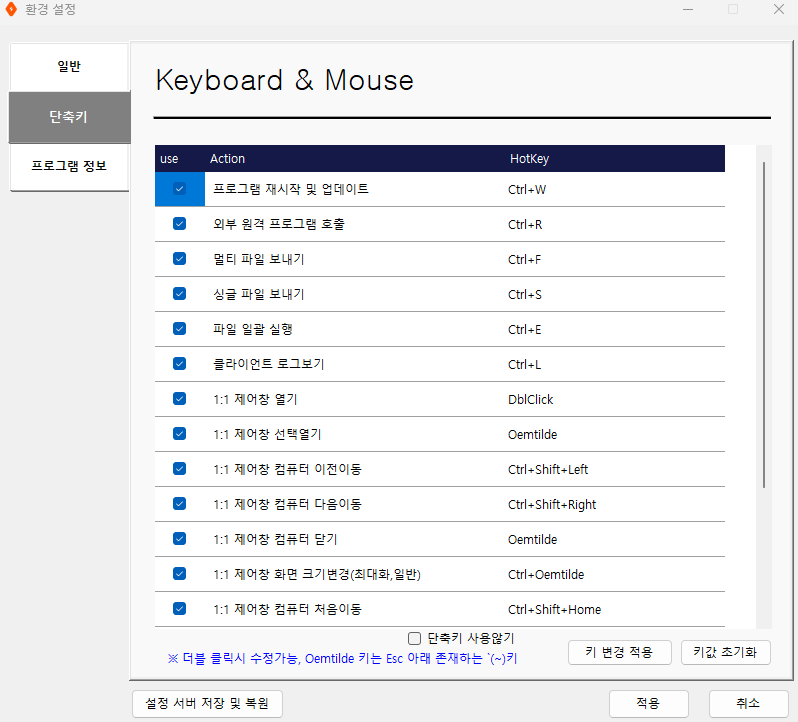Uncheck 프로그램 재시작 및 업데이트 checkbox
Viewport: 798px width, 722px height.
pyautogui.click(x=179, y=189)
